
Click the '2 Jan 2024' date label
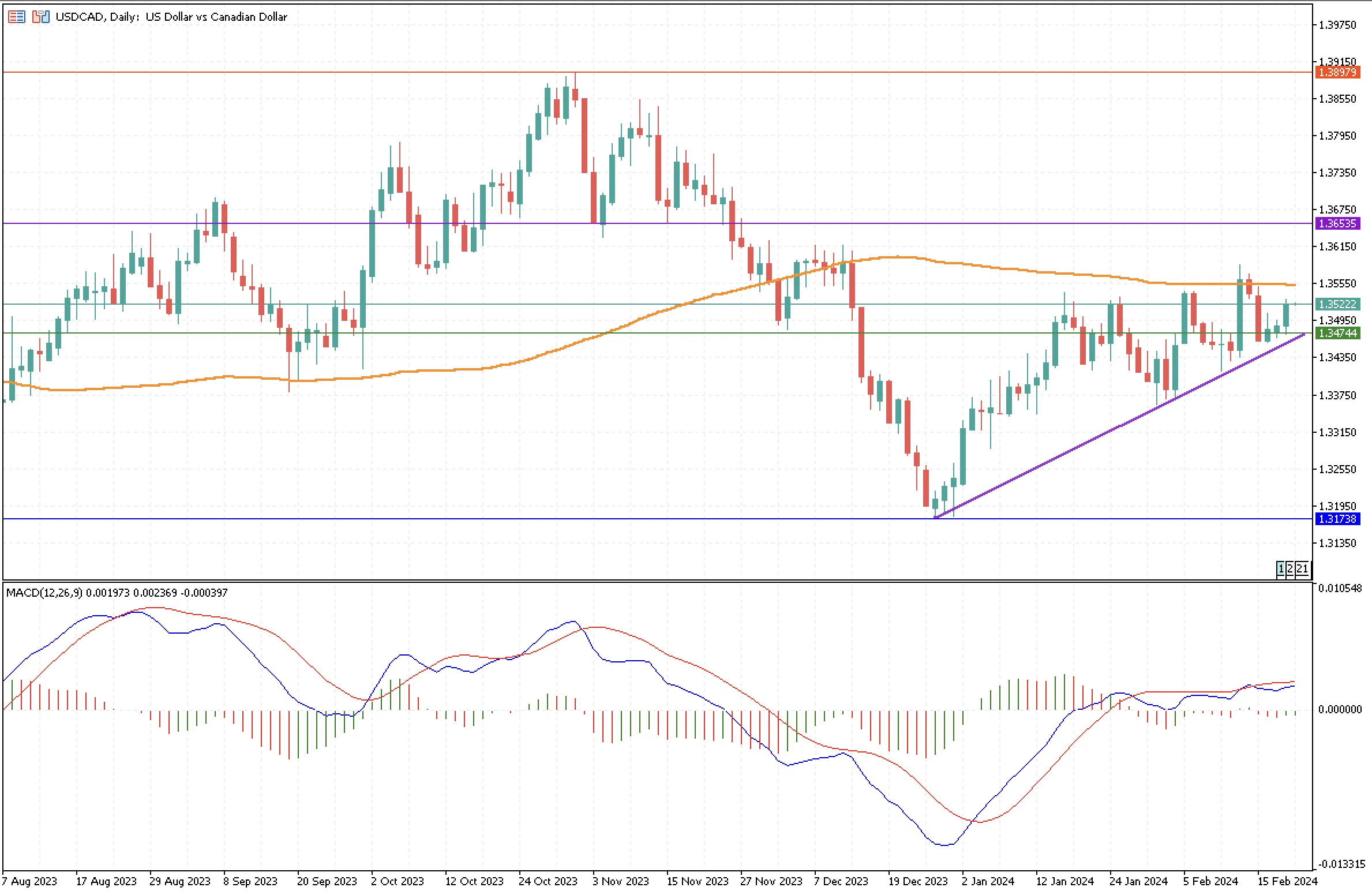coord(987,881)
